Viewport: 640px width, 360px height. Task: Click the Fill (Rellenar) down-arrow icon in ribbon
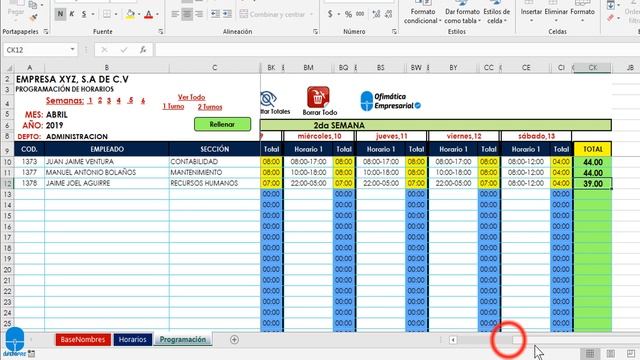tap(611, 5)
